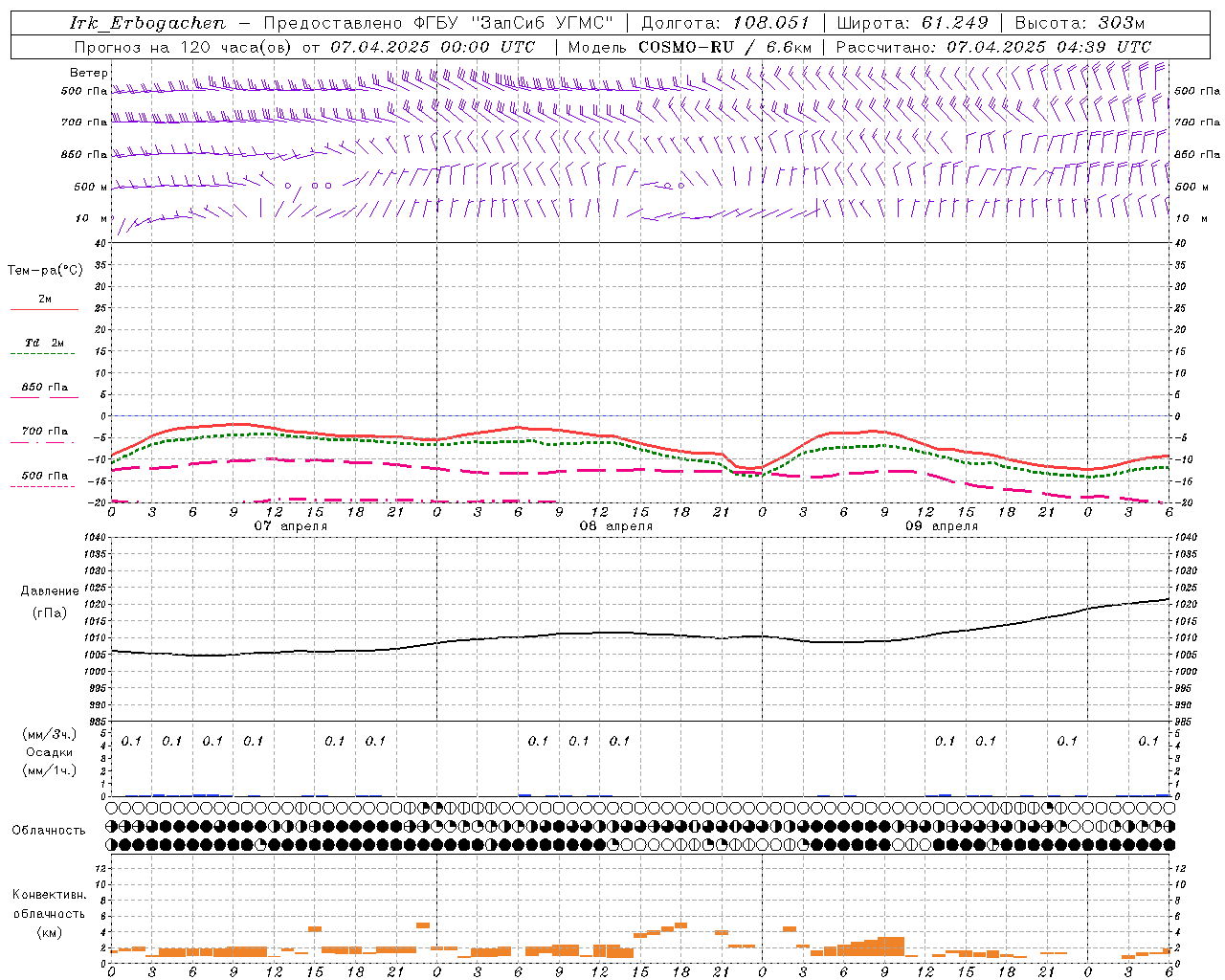Click the model name COSMO-RU / 6.6км
The height and width of the screenshot is (980, 1225).
coord(725,47)
